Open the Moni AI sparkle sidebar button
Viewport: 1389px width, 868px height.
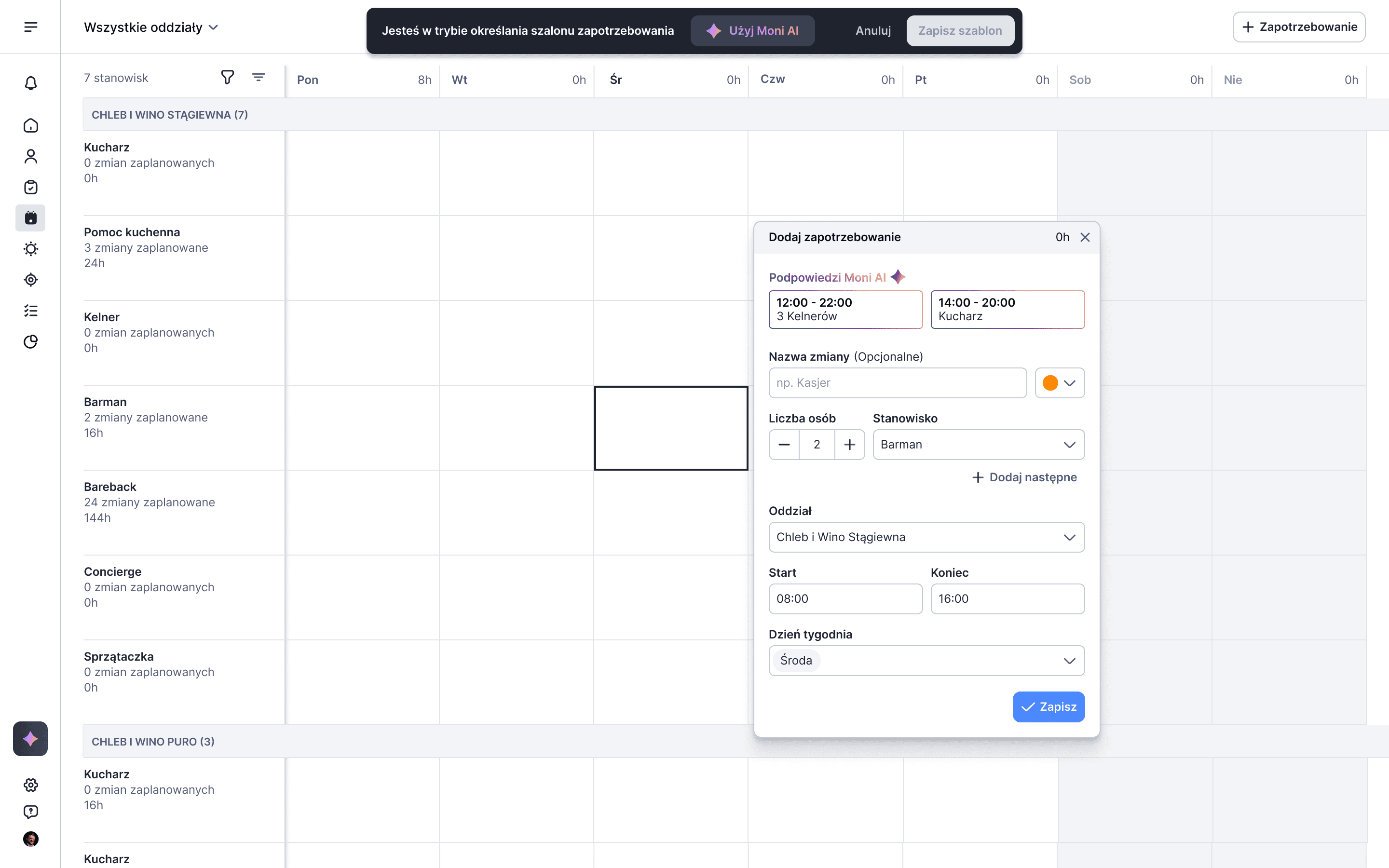coord(30,738)
